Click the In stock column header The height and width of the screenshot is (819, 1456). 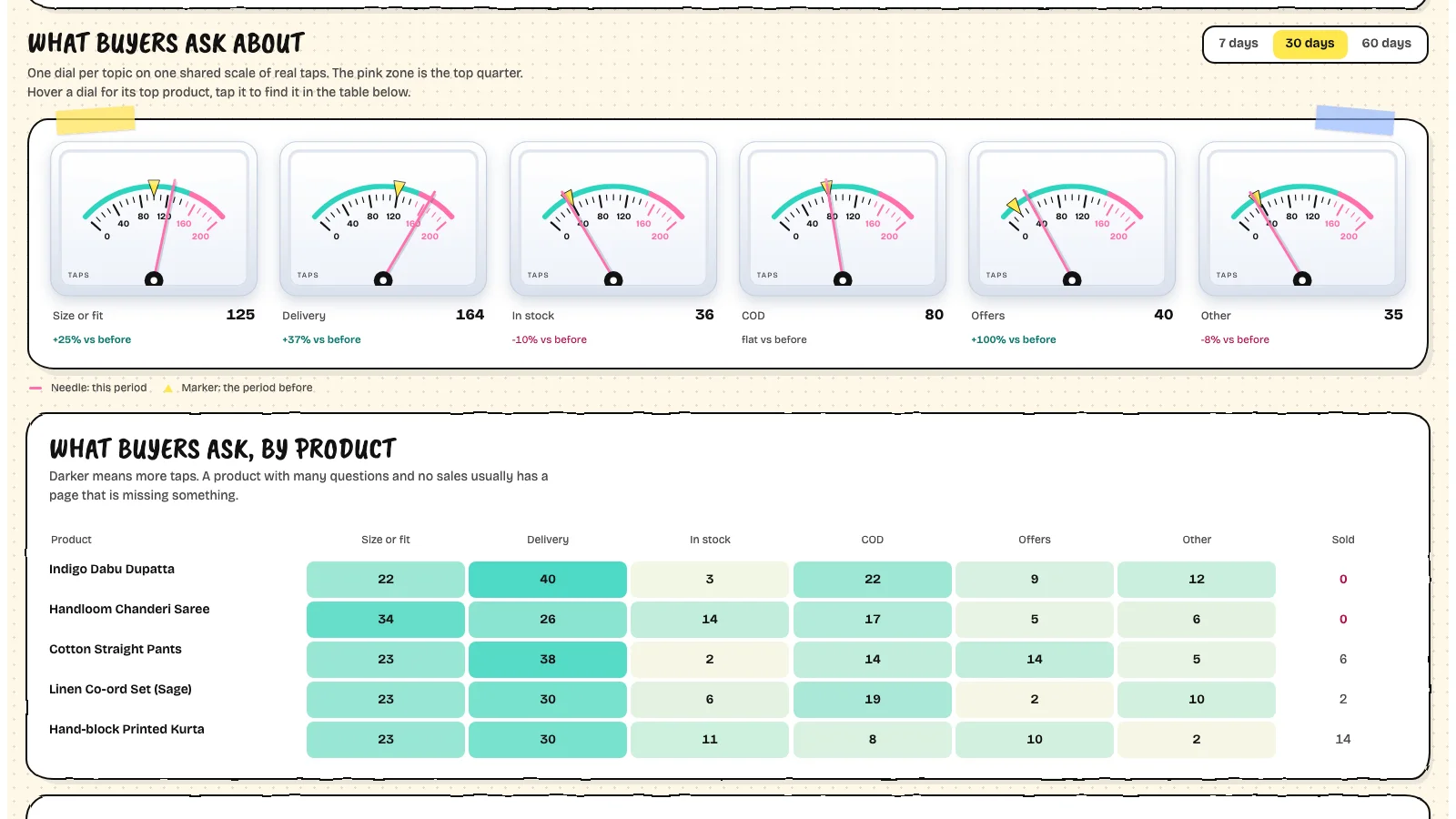pos(710,540)
